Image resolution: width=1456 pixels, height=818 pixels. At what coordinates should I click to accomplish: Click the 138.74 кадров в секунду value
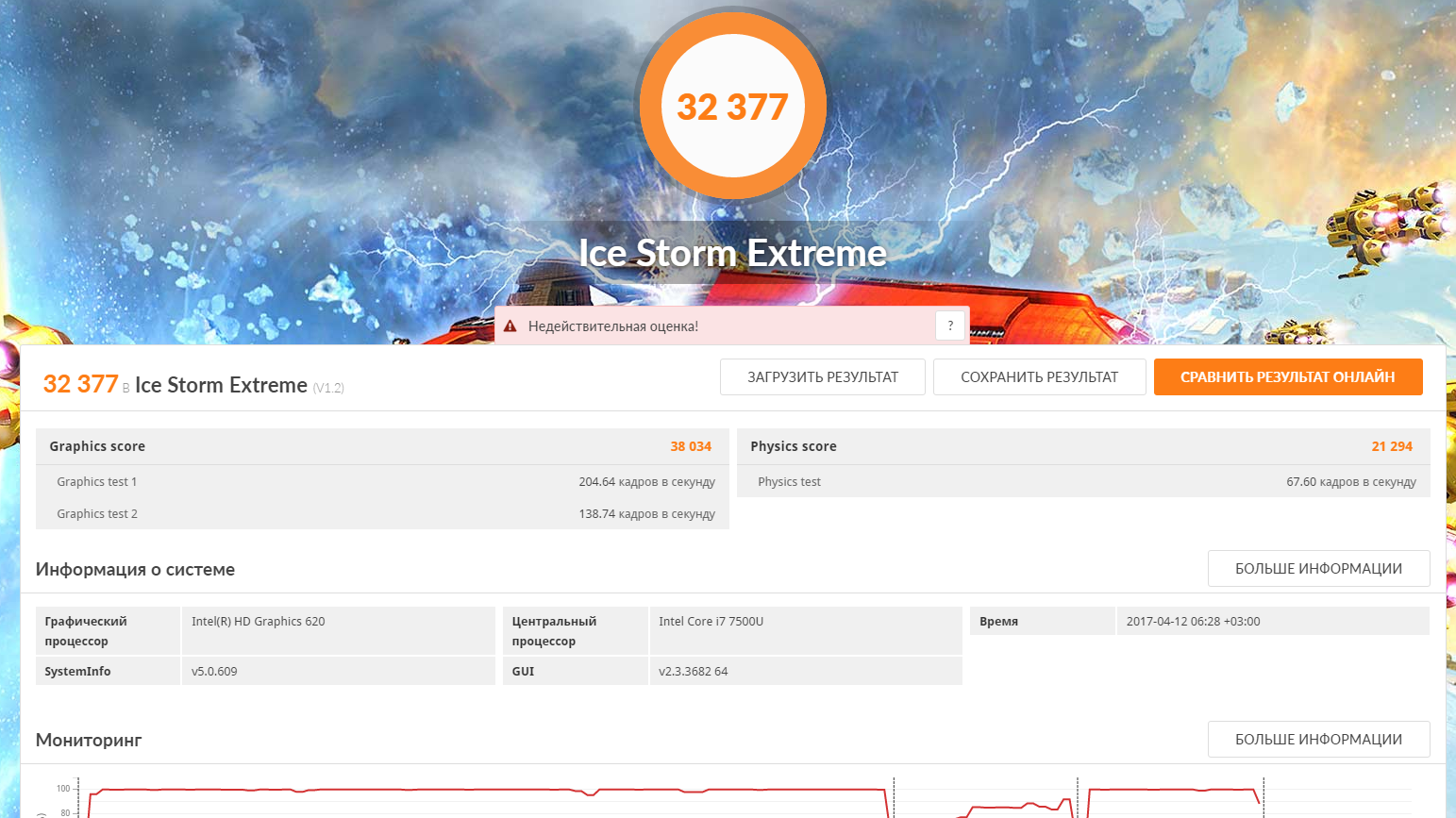tap(647, 513)
